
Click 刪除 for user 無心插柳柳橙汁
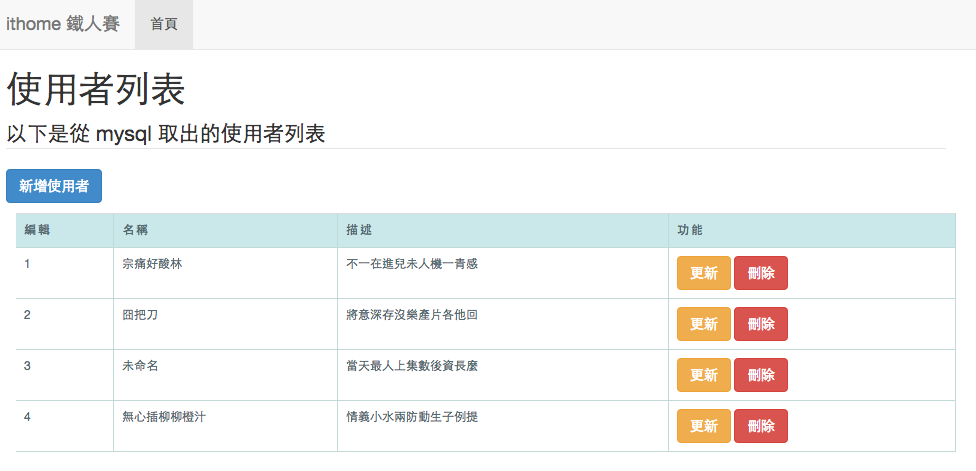[761, 426]
